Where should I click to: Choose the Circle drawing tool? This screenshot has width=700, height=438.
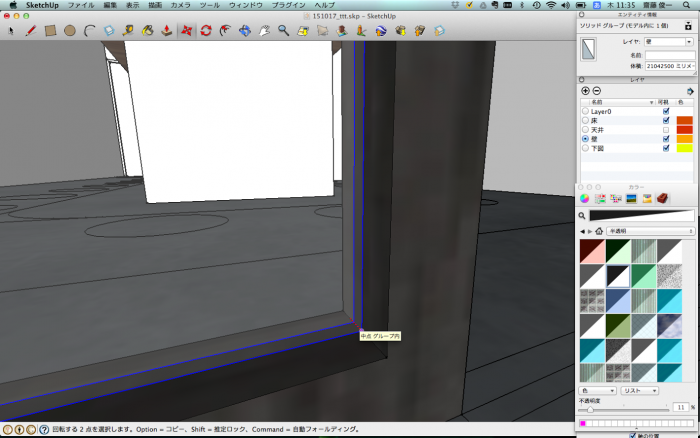tap(70, 31)
